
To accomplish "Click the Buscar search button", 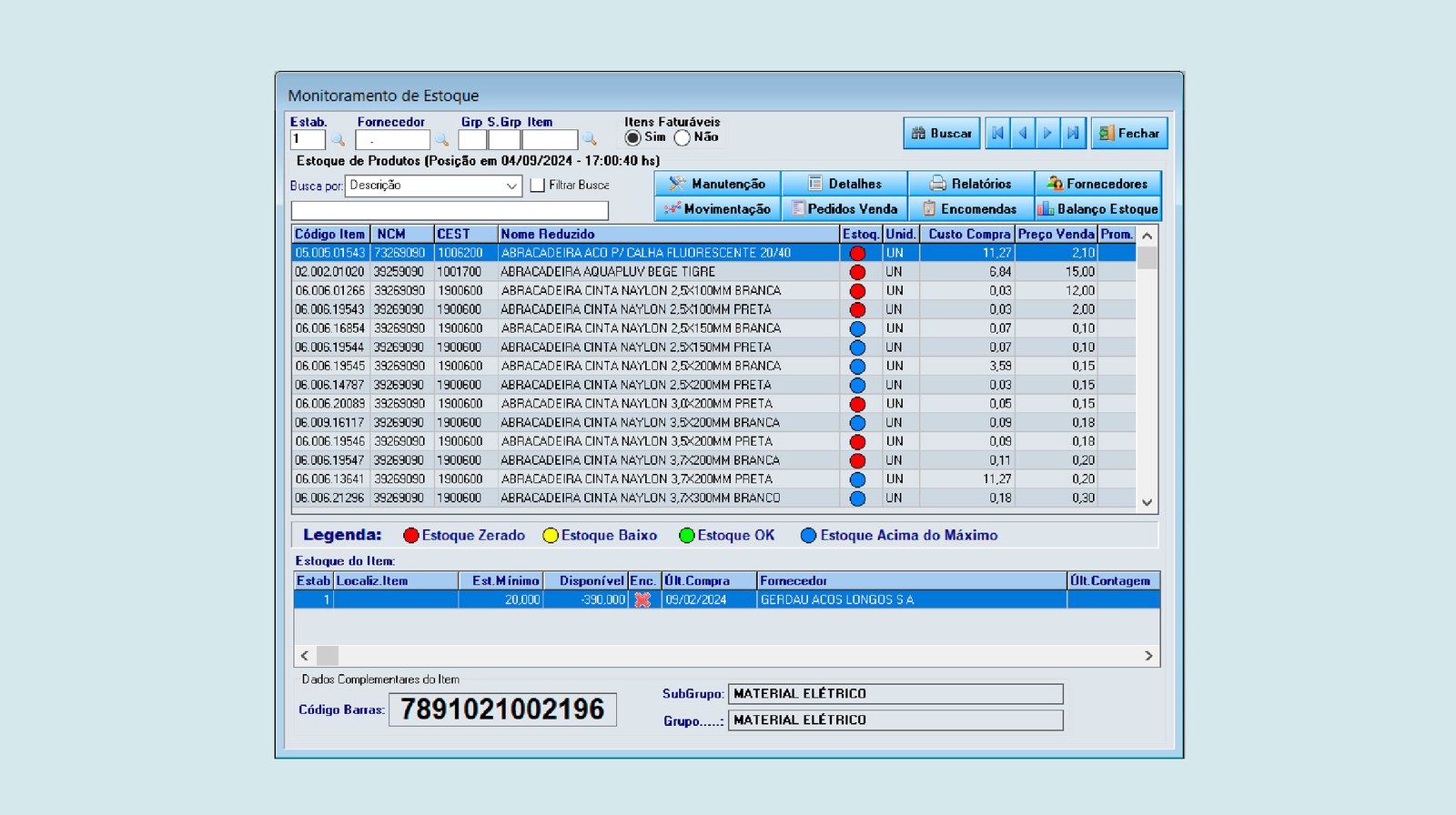I will [942, 133].
